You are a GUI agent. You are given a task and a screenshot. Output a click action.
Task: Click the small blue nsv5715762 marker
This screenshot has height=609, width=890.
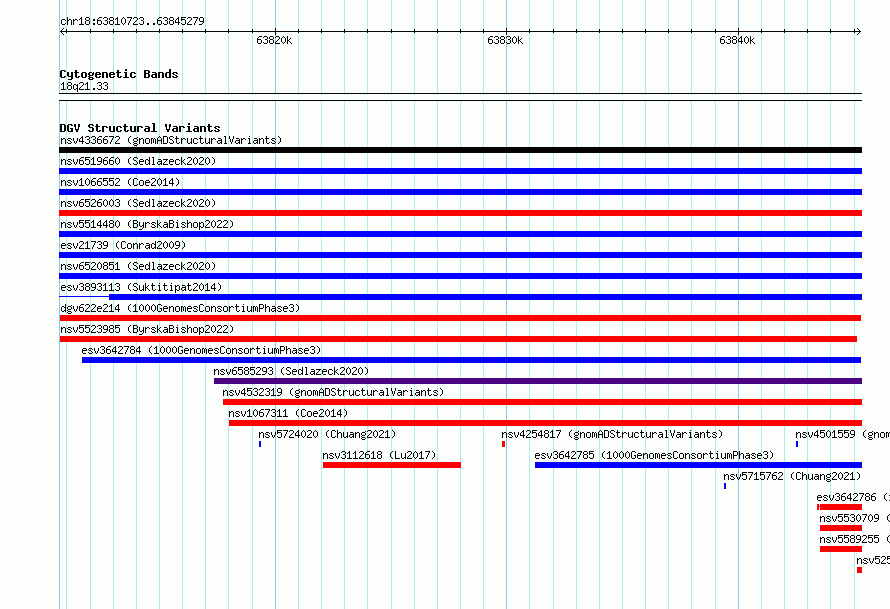[725, 486]
